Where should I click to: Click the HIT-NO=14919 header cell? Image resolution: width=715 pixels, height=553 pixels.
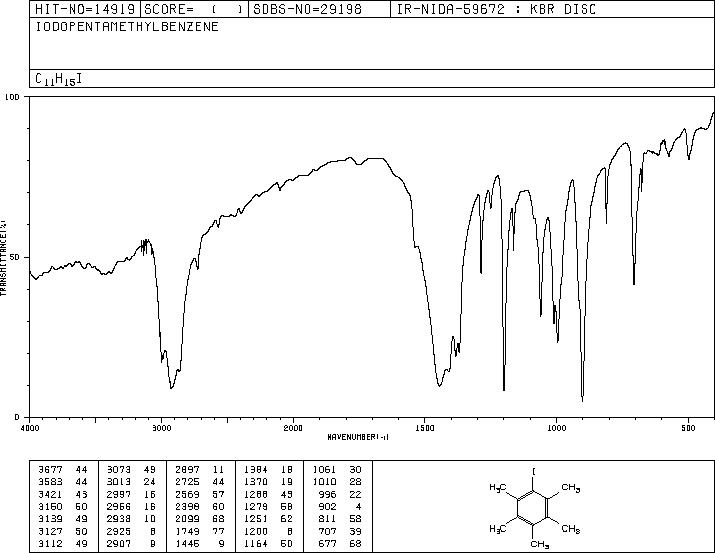coord(85,9)
